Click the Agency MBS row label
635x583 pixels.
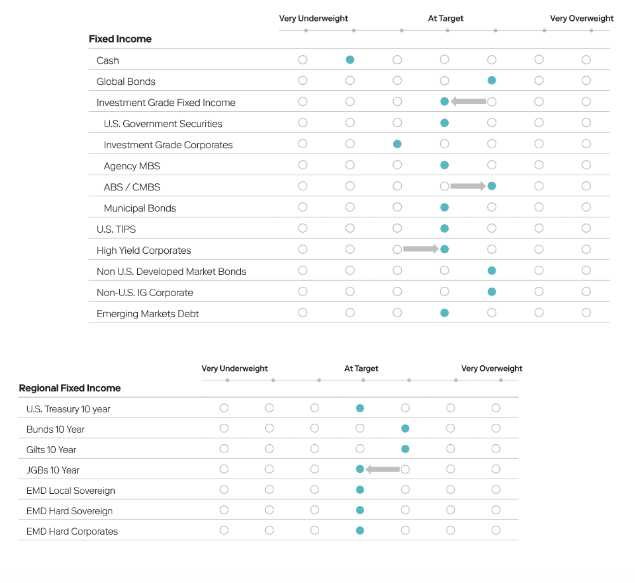pos(132,166)
